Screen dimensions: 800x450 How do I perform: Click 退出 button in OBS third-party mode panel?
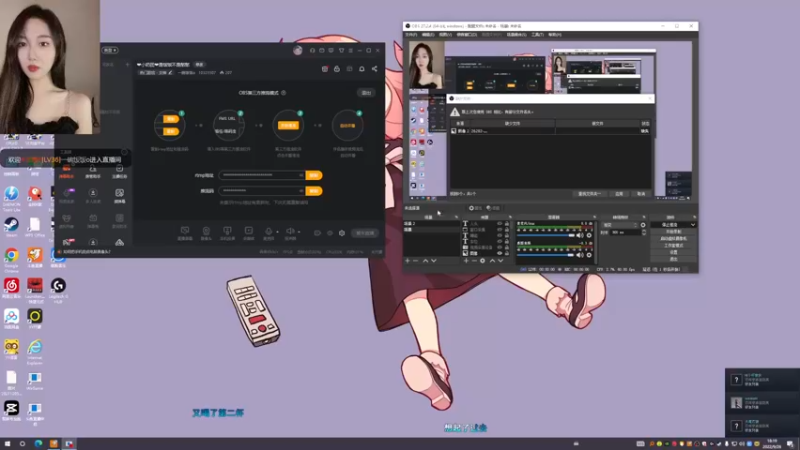pos(366,92)
